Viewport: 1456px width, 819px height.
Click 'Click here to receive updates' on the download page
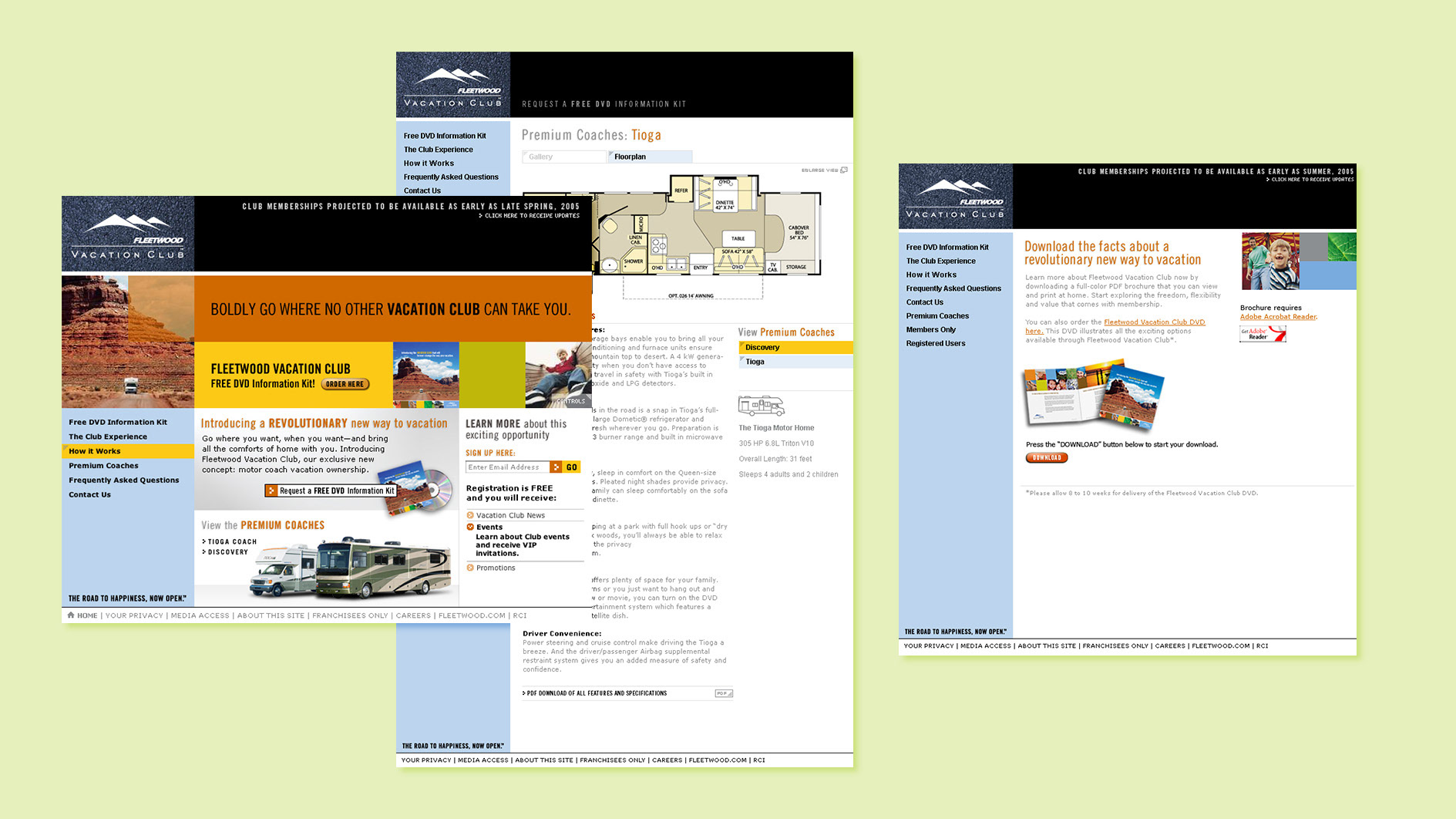tap(1310, 180)
